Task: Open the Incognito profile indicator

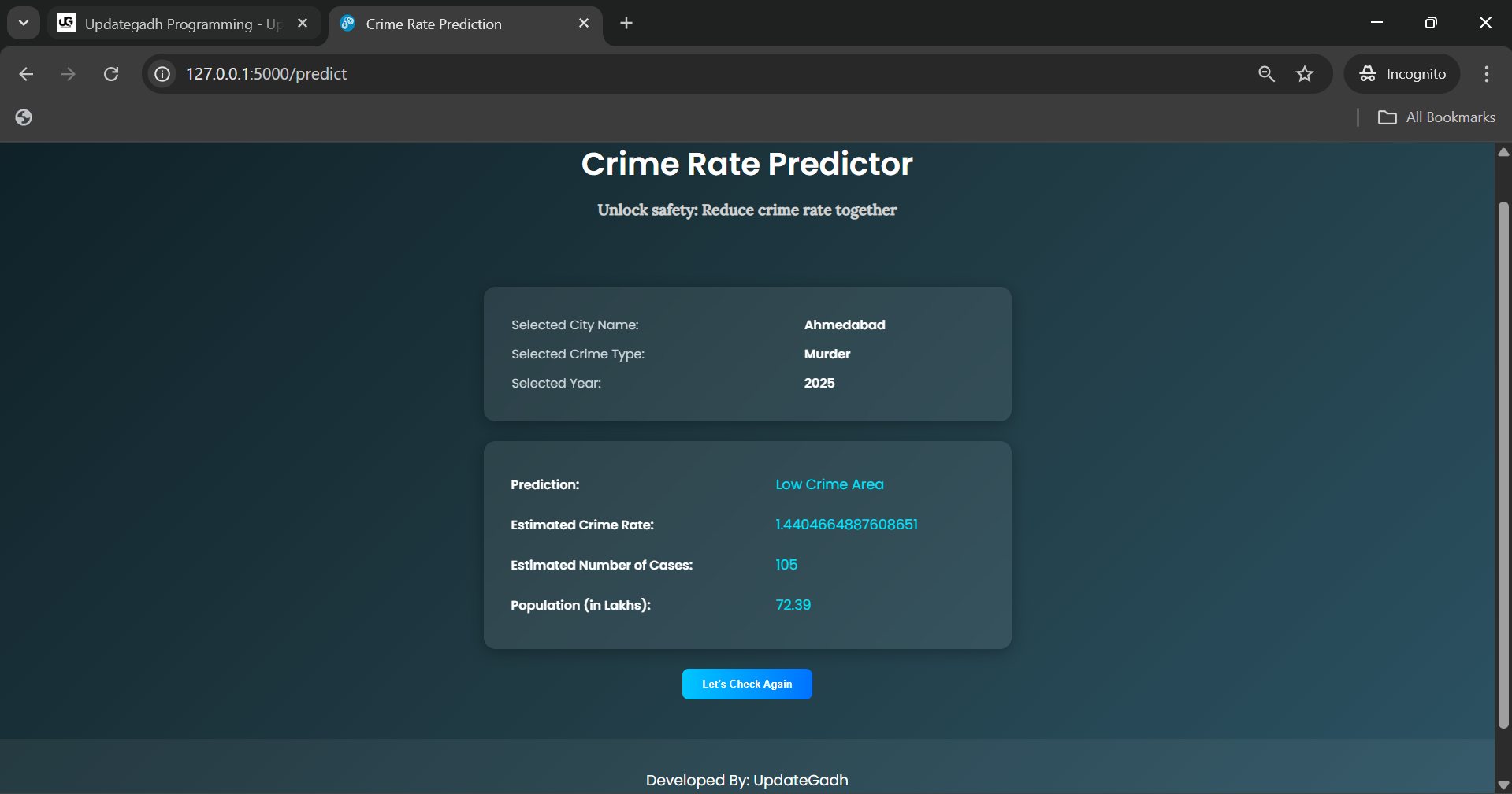Action: [1402, 74]
